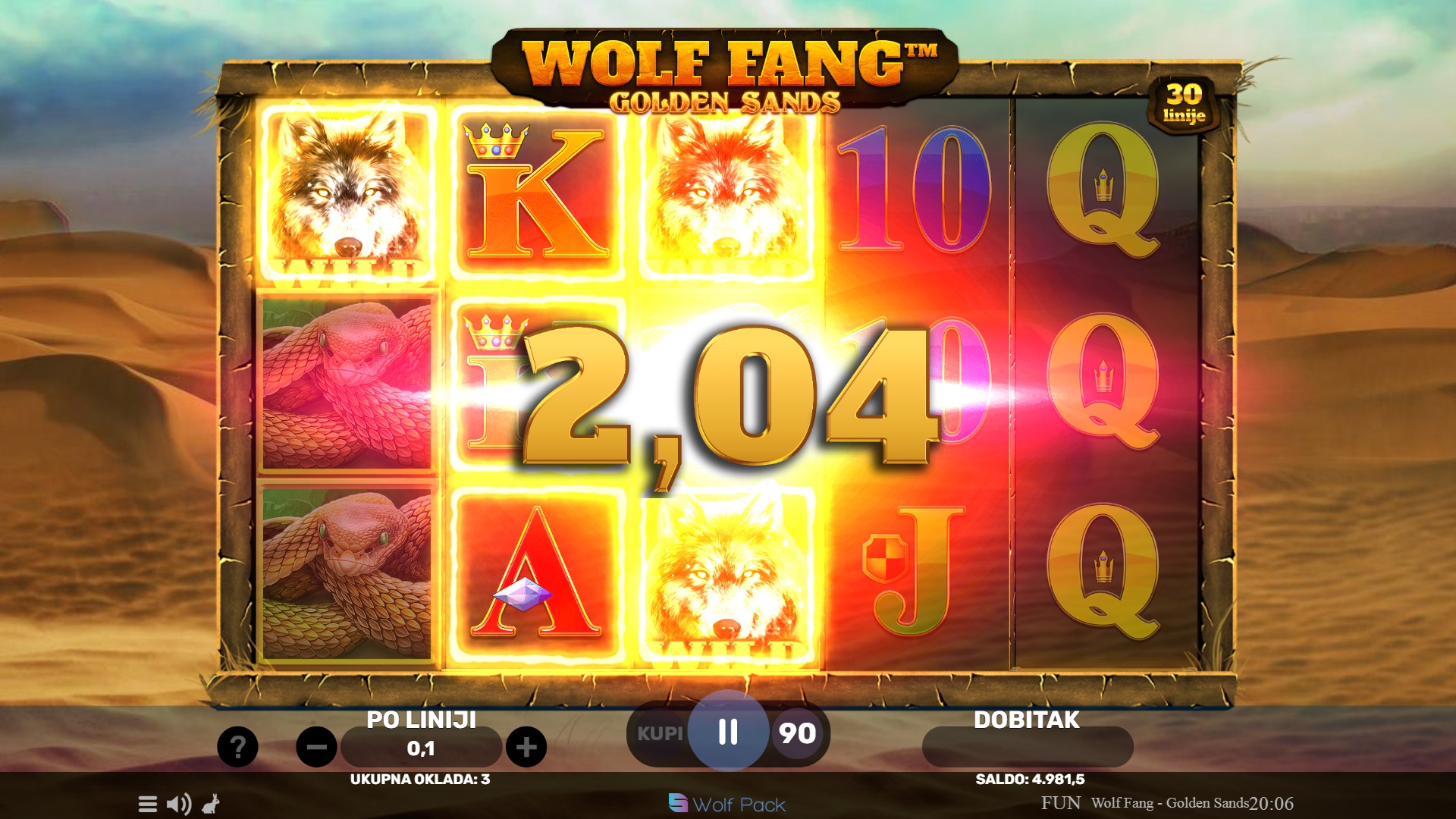Viewport: 1456px width, 819px height.
Task: Click the bottom-left snake symbol
Action: tap(347, 574)
